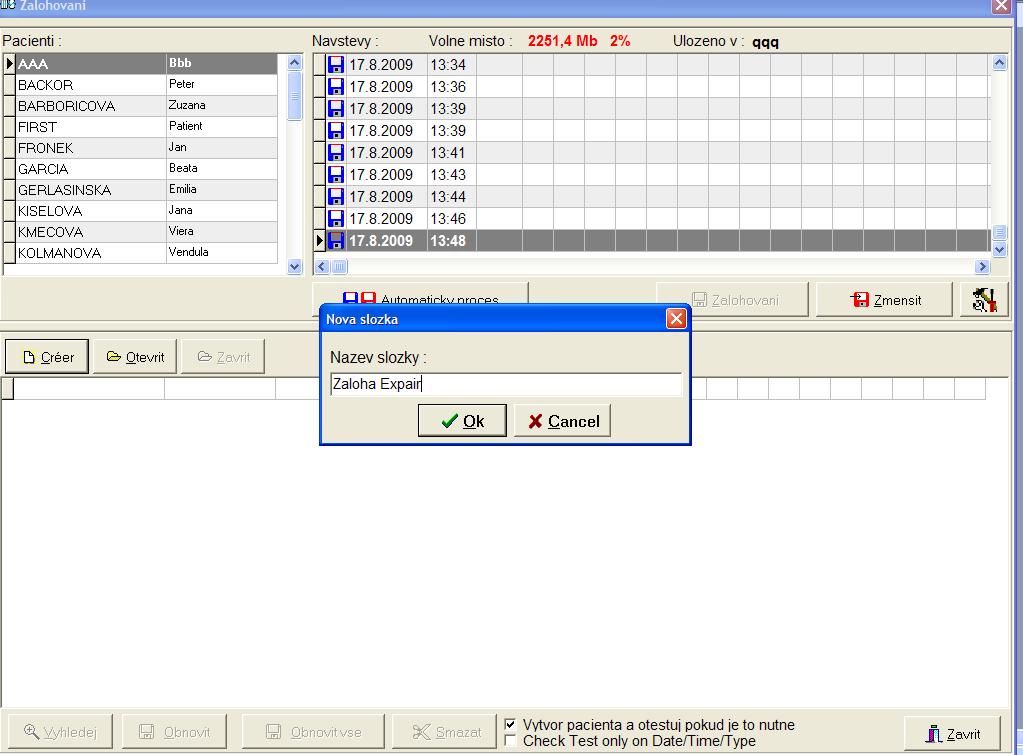Select the KISELOVA Jana patient row
The width and height of the screenshot is (1023, 755).
pyautogui.click(x=140, y=211)
